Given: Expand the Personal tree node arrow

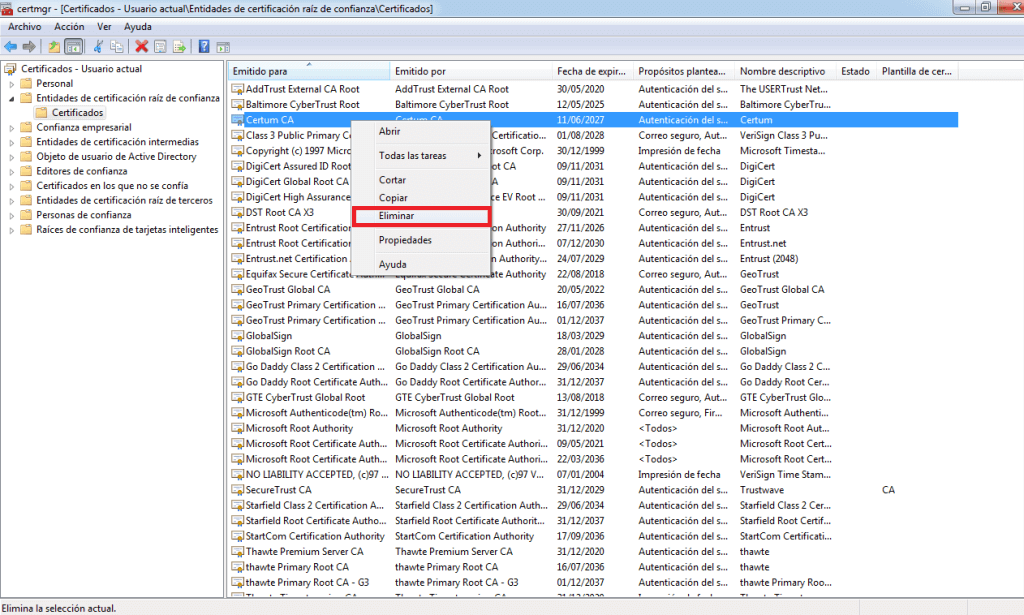Looking at the screenshot, I should click(11, 84).
